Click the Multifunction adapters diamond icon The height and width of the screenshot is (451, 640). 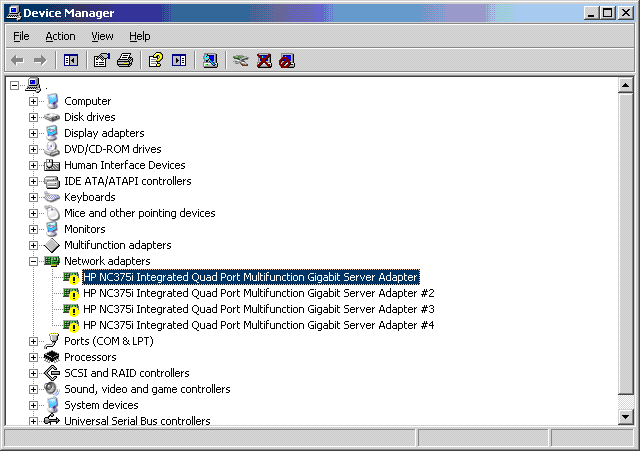52,245
